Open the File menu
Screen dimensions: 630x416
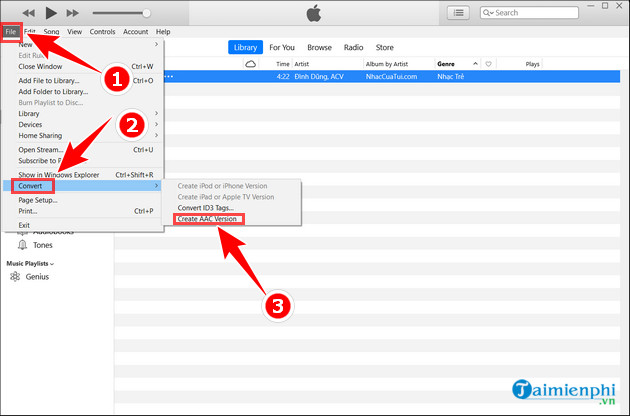coord(10,32)
